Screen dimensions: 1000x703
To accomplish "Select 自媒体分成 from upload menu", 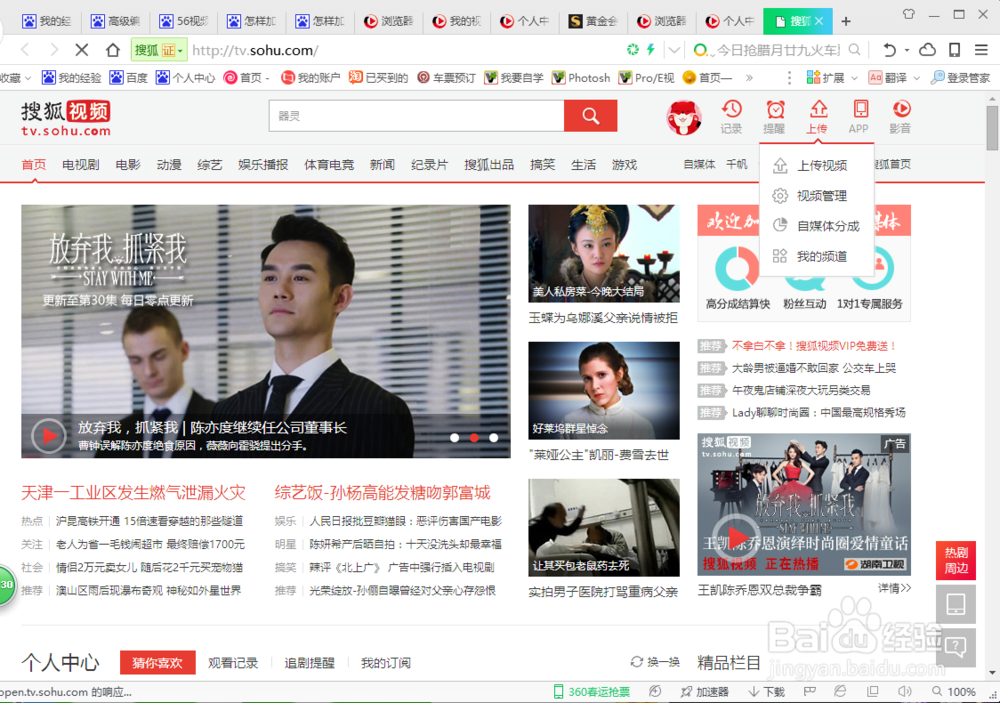I will click(817, 226).
